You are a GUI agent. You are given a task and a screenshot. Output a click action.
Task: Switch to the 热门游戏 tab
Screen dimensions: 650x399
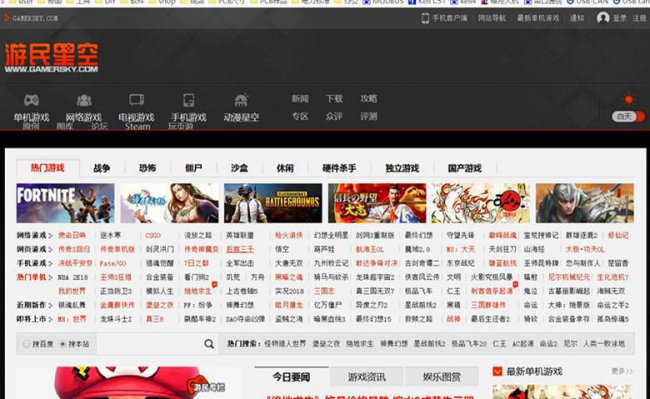48,168
